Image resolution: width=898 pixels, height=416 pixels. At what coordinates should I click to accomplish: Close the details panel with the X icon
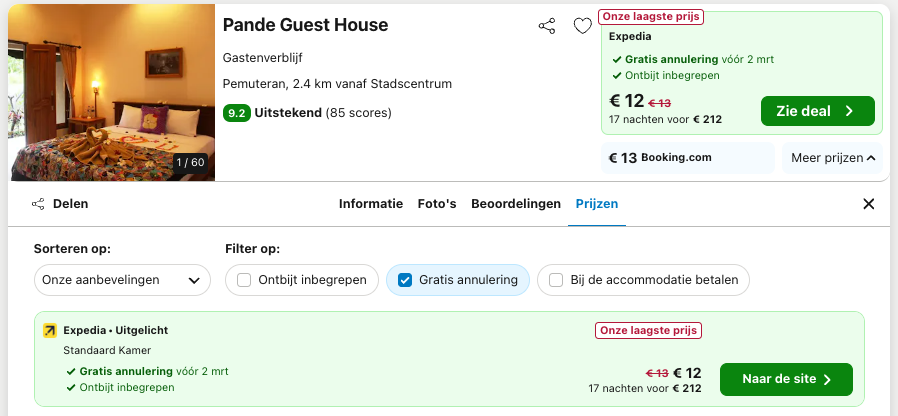tap(868, 204)
